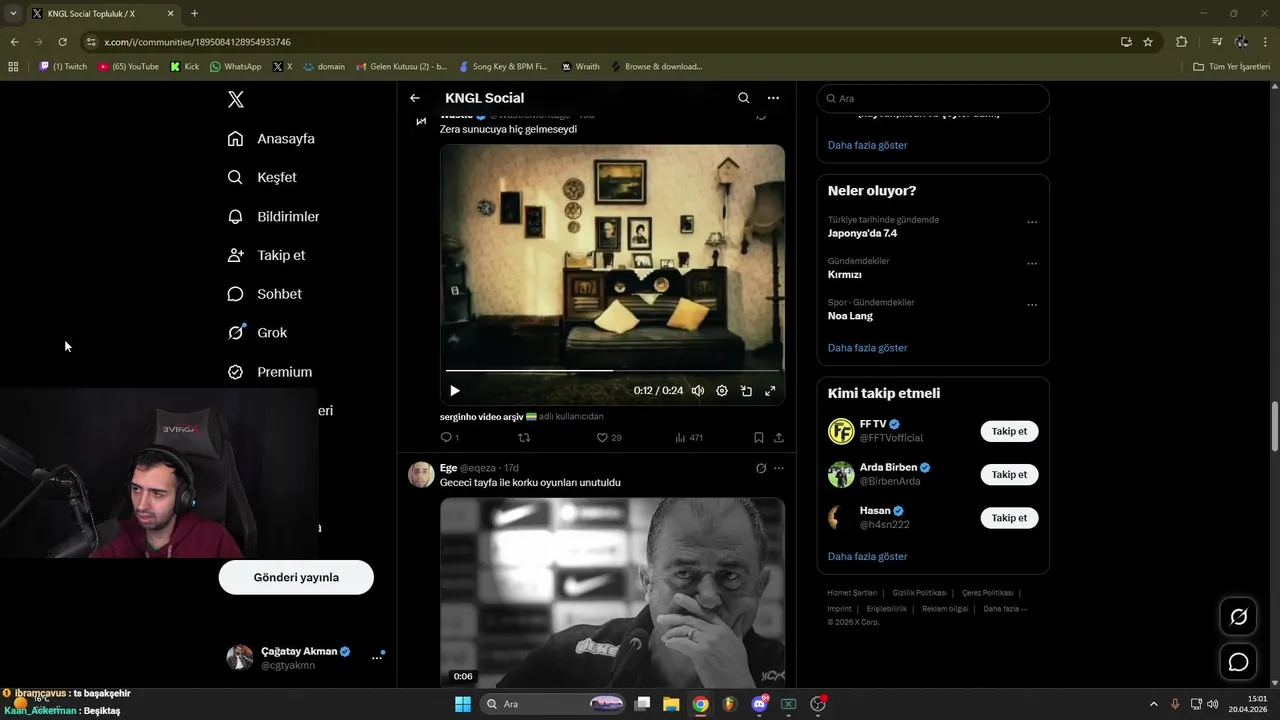
Task: Open a new Chrome tab
Action: (194, 14)
